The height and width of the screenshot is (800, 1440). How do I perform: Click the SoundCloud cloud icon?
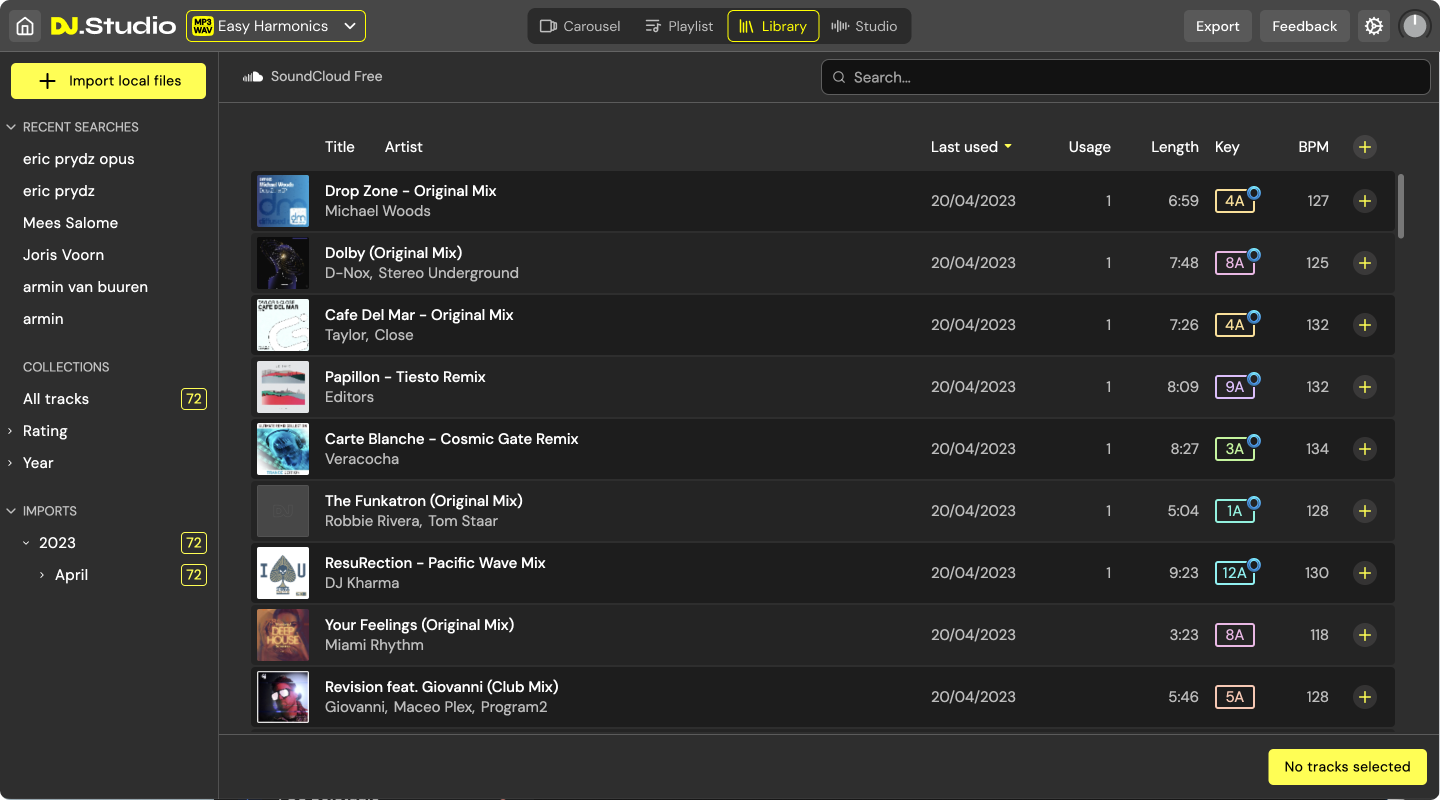pyautogui.click(x=253, y=76)
